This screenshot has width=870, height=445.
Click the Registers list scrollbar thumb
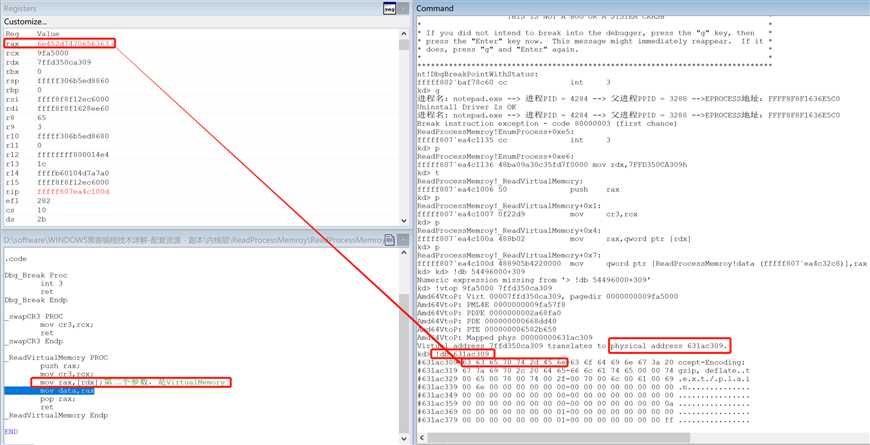click(404, 45)
